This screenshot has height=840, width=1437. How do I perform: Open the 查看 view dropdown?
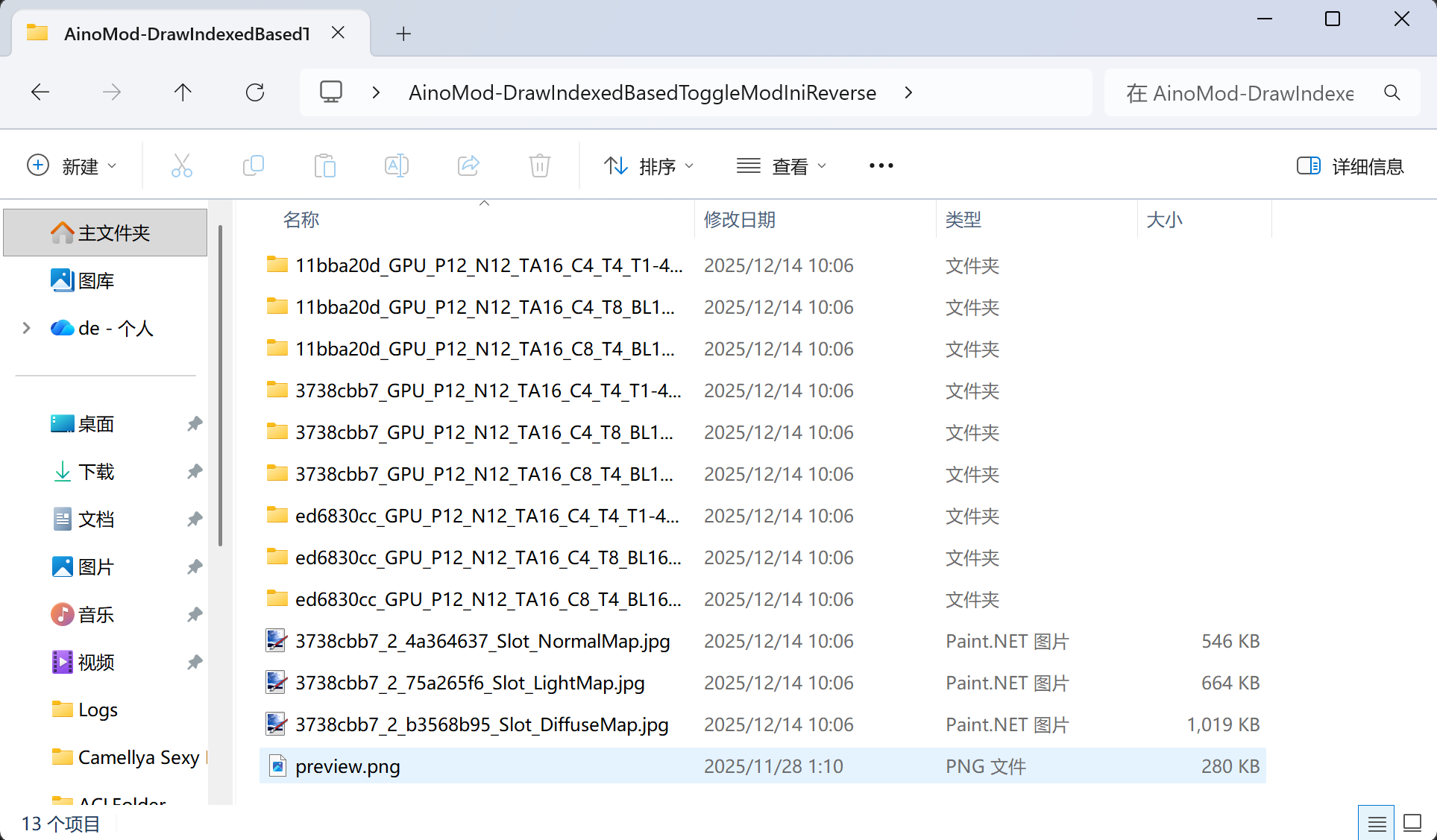[781, 165]
